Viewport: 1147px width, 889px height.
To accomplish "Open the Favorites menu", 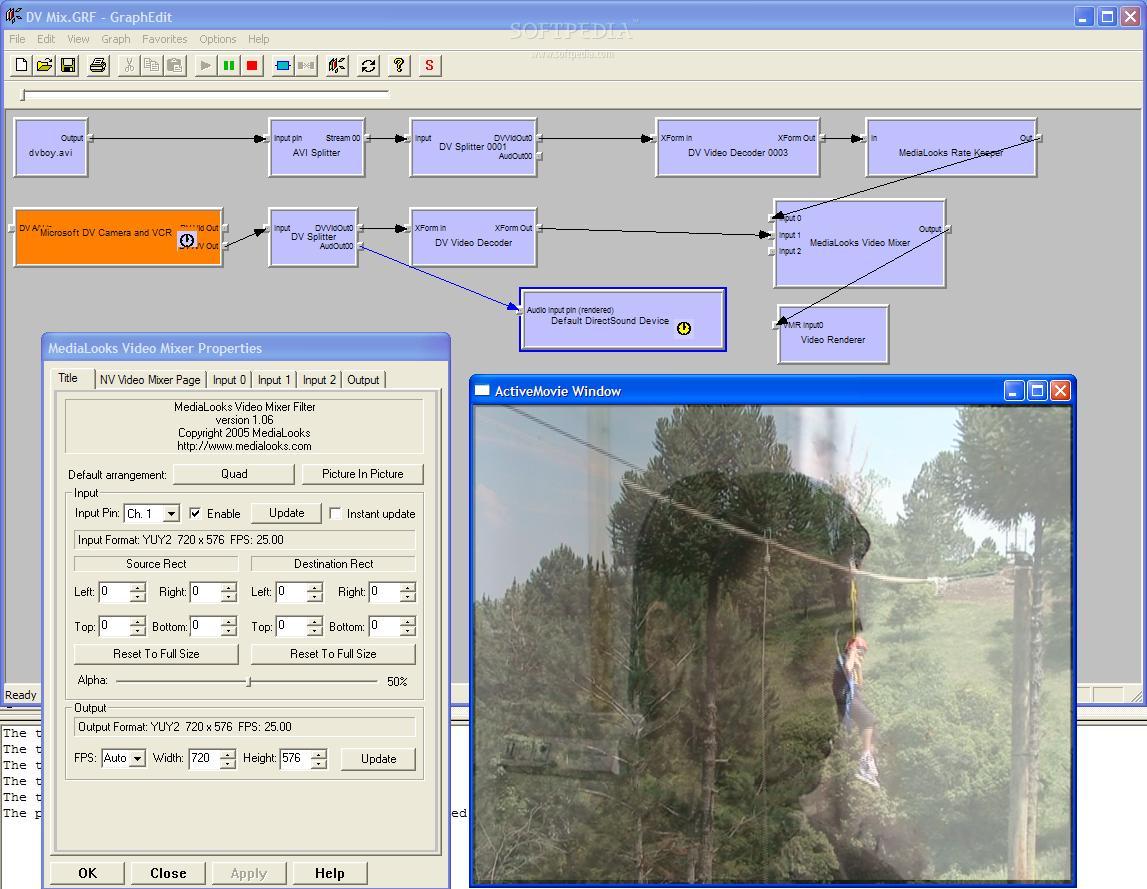I will pyautogui.click(x=165, y=39).
